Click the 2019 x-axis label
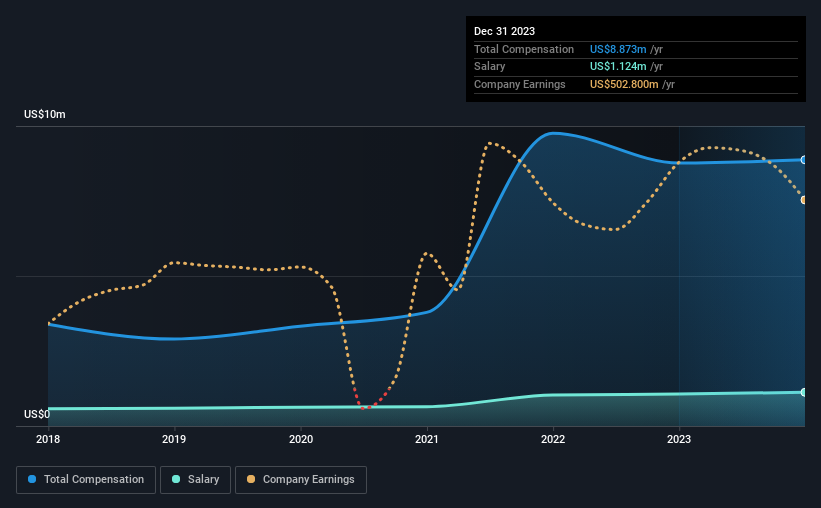Screen dimensions: 821x508 [x=174, y=439]
